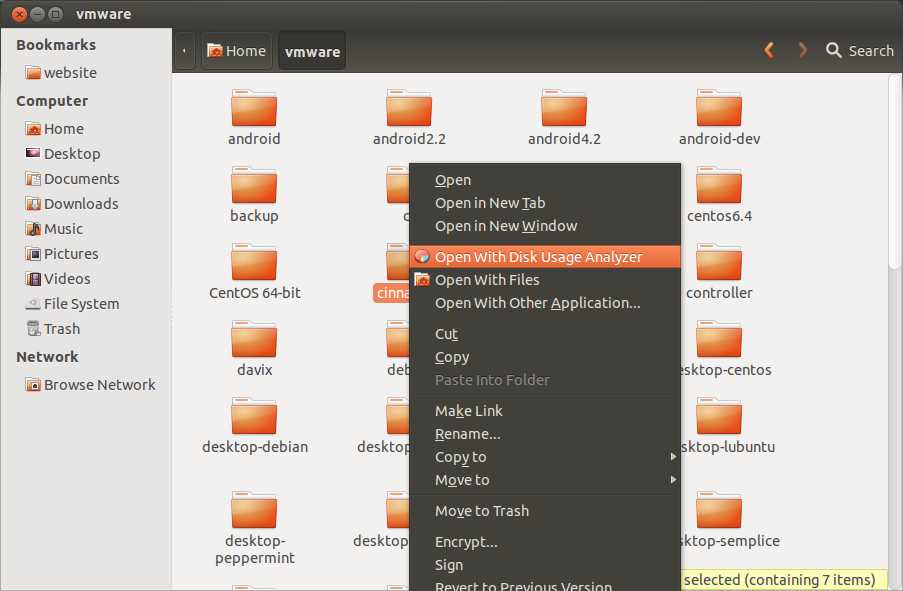Click the vertical scrollbar in file view
This screenshot has width=903, height=591.
[x=895, y=173]
